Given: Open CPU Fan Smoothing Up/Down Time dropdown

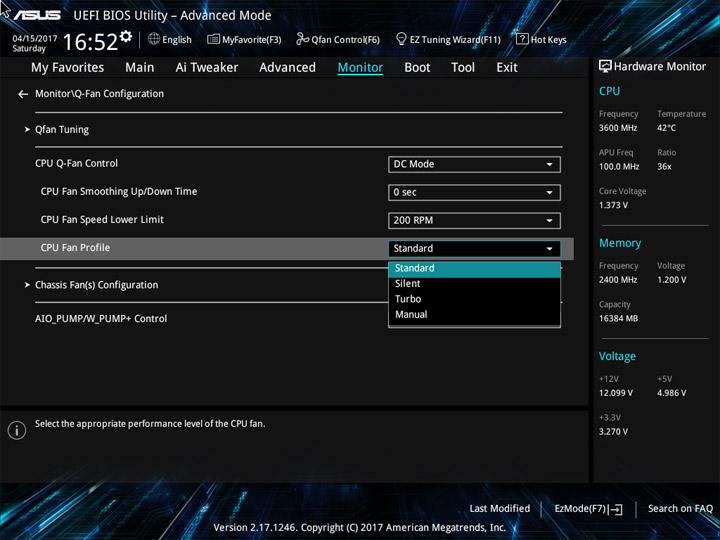Looking at the screenshot, I should 474,192.
